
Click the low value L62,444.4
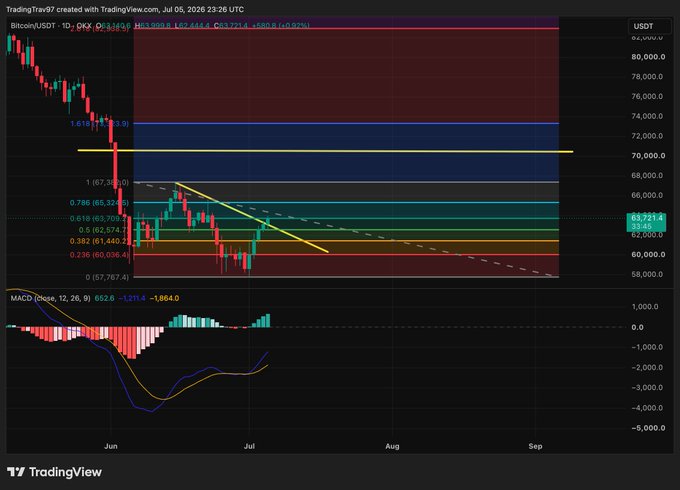[192, 26]
